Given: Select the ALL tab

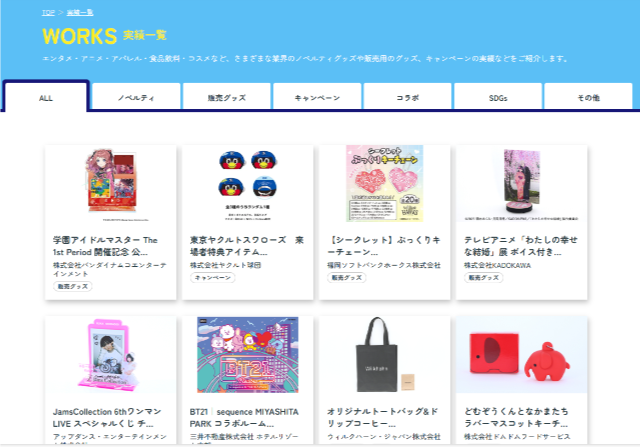Looking at the screenshot, I should 46,97.
